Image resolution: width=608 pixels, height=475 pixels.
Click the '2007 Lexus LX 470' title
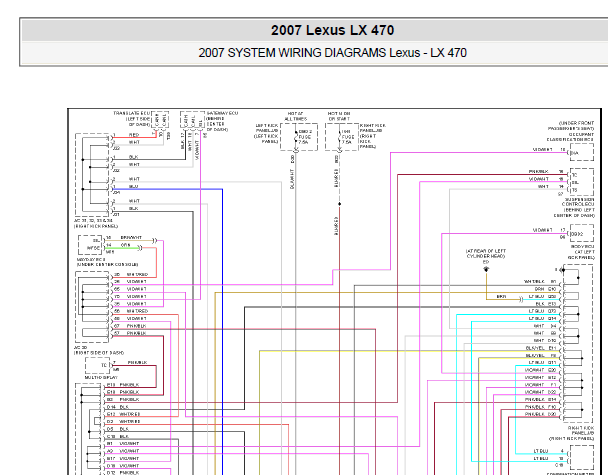click(x=332, y=30)
